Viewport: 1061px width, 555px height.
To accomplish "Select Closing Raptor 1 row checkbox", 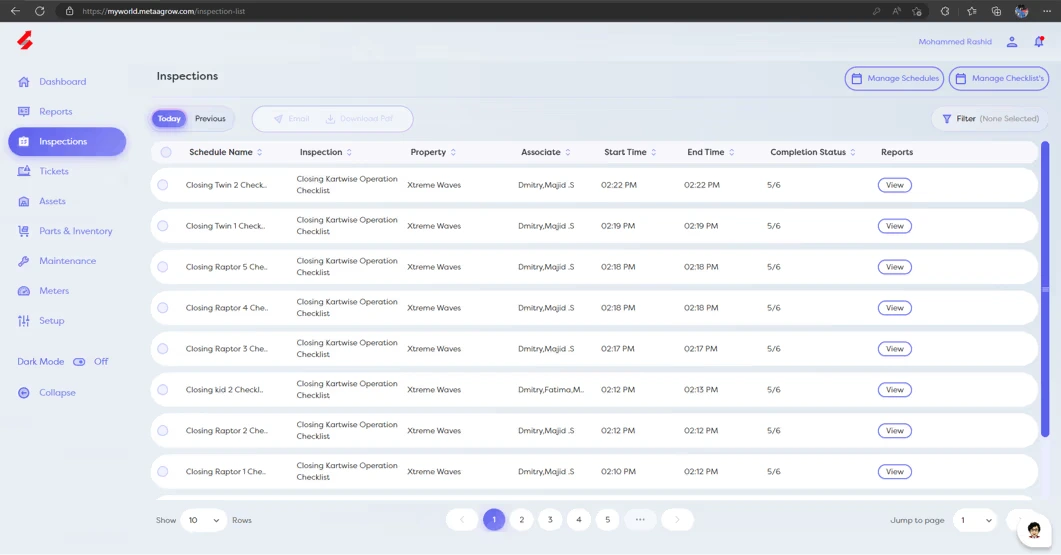I will point(162,472).
